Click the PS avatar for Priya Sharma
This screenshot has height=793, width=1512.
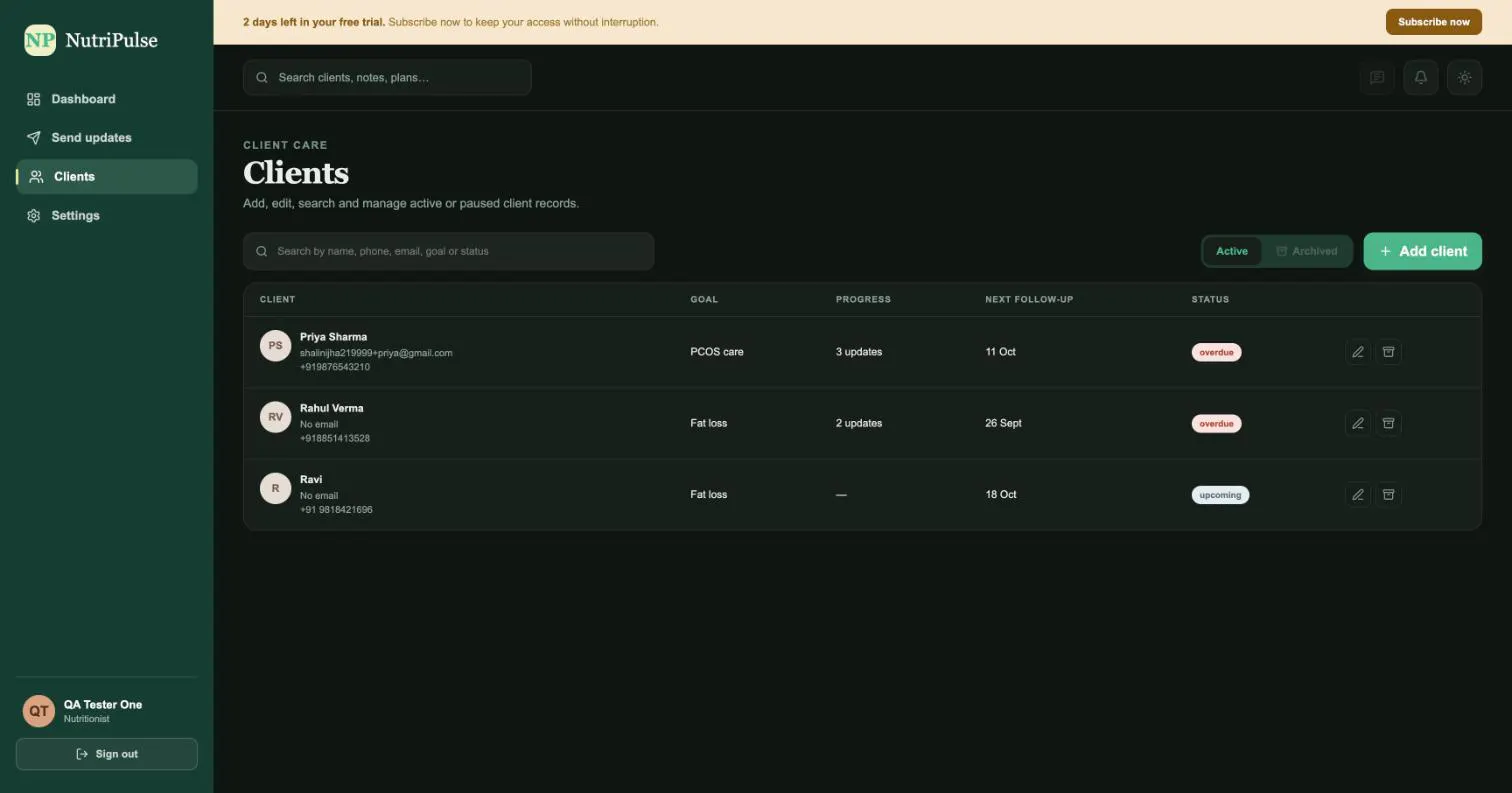276,346
